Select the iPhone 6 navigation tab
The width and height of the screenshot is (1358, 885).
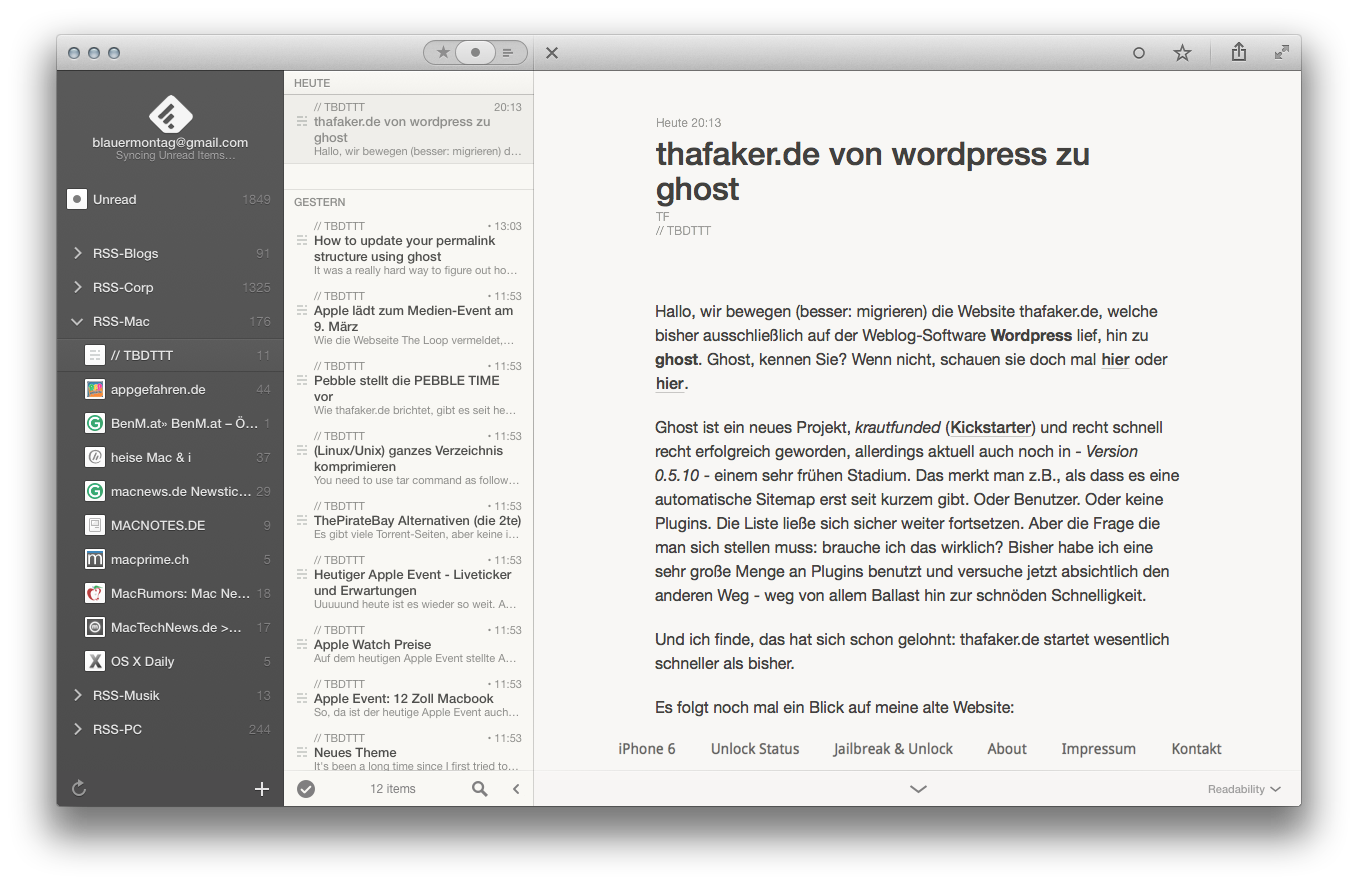[x=646, y=748]
